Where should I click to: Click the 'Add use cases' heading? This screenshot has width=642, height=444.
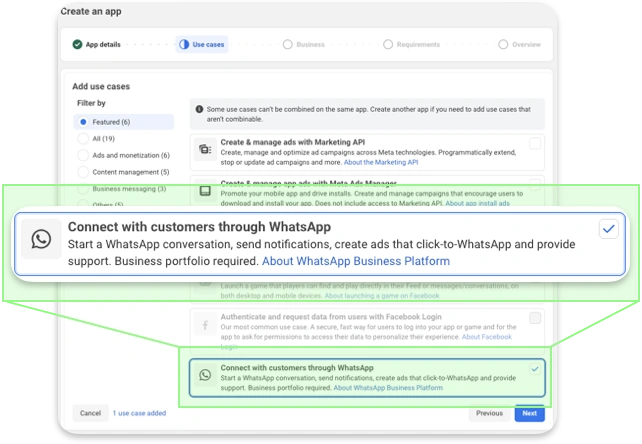[x=101, y=86]
